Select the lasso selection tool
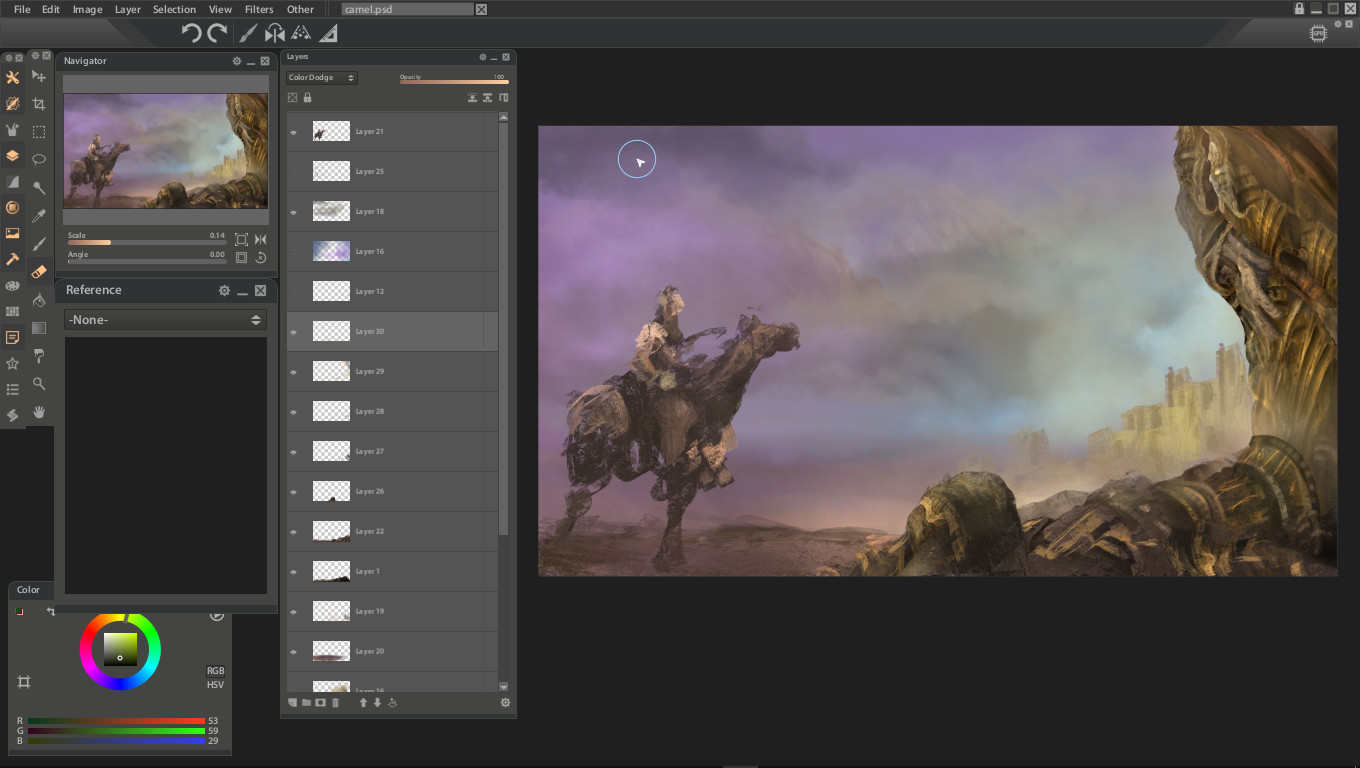 tap(39, 159)
